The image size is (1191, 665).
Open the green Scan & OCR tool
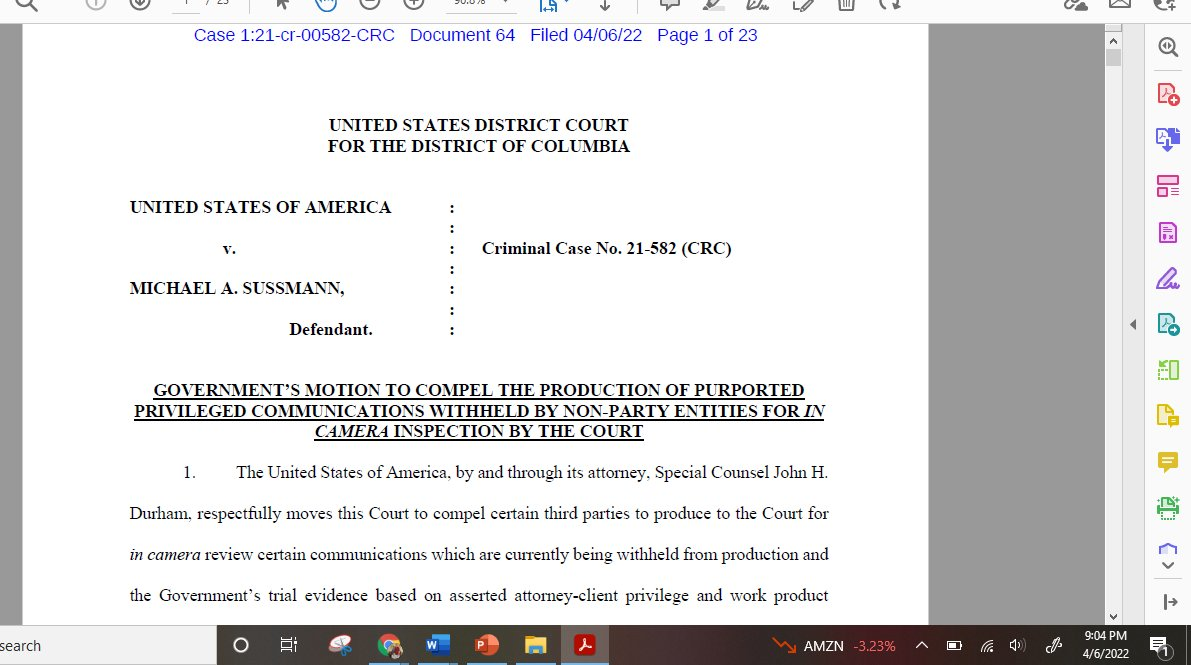coord(1167,508)
